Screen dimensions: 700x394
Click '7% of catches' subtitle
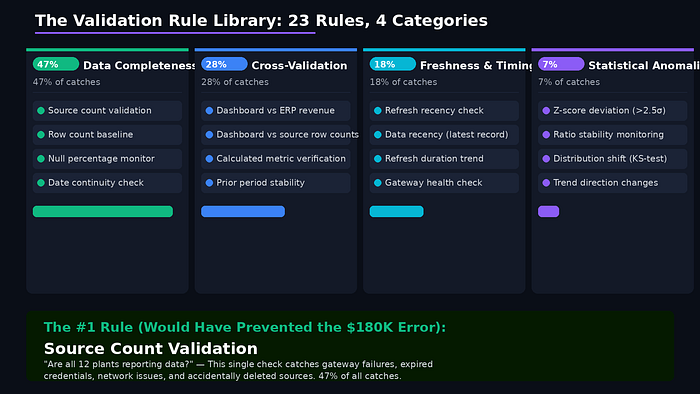(x=569, y=82)
